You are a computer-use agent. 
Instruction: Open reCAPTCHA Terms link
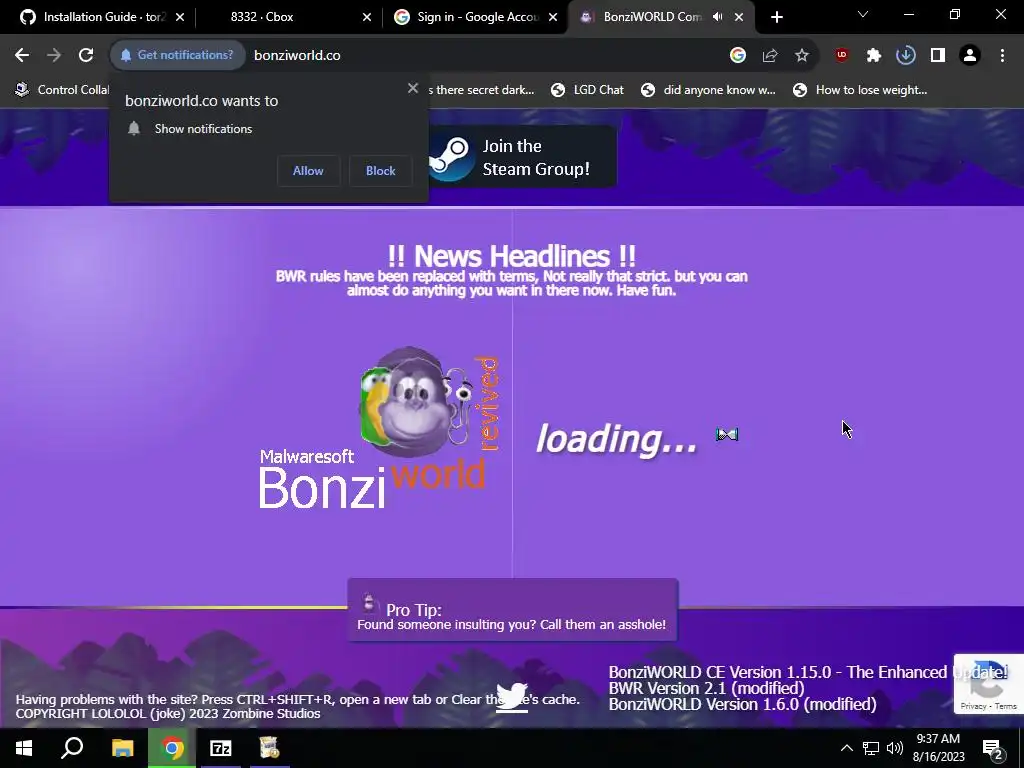(1006, 706)
